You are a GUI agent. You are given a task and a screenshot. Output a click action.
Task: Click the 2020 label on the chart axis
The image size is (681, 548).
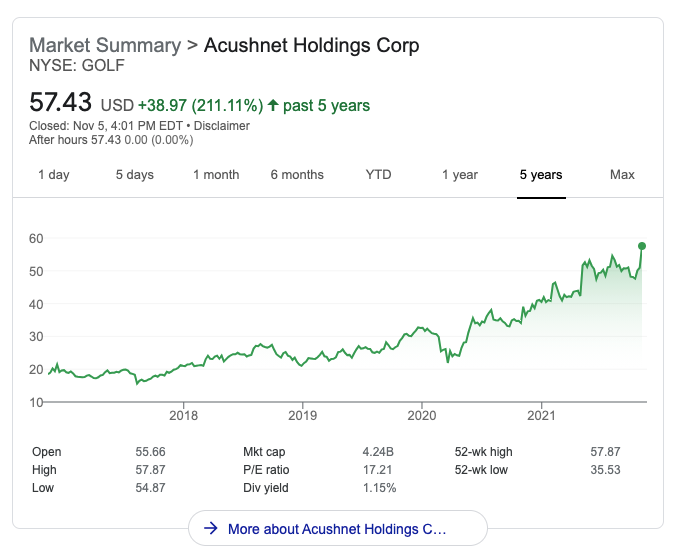(422, 414)
